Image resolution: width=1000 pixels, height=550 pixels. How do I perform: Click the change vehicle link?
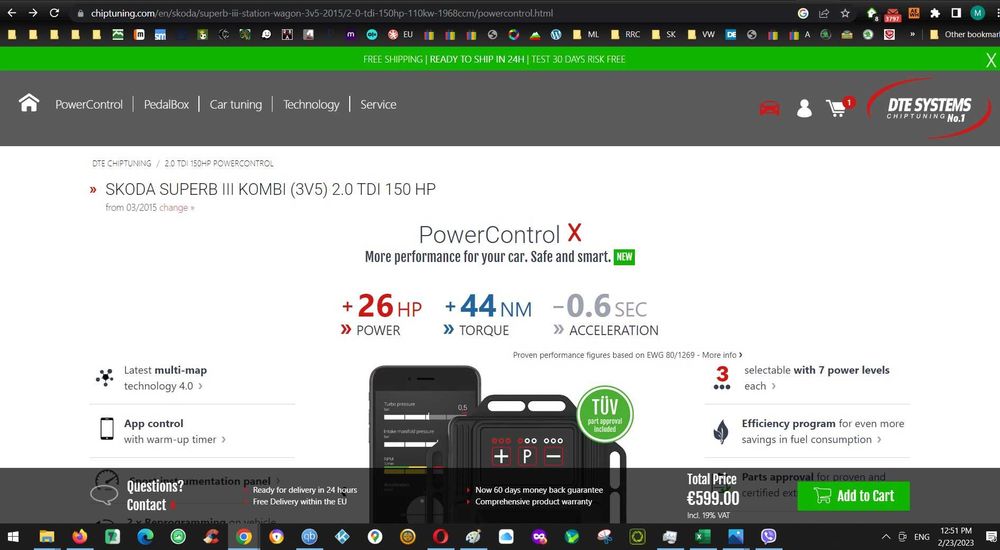click(x=176, y=207)
